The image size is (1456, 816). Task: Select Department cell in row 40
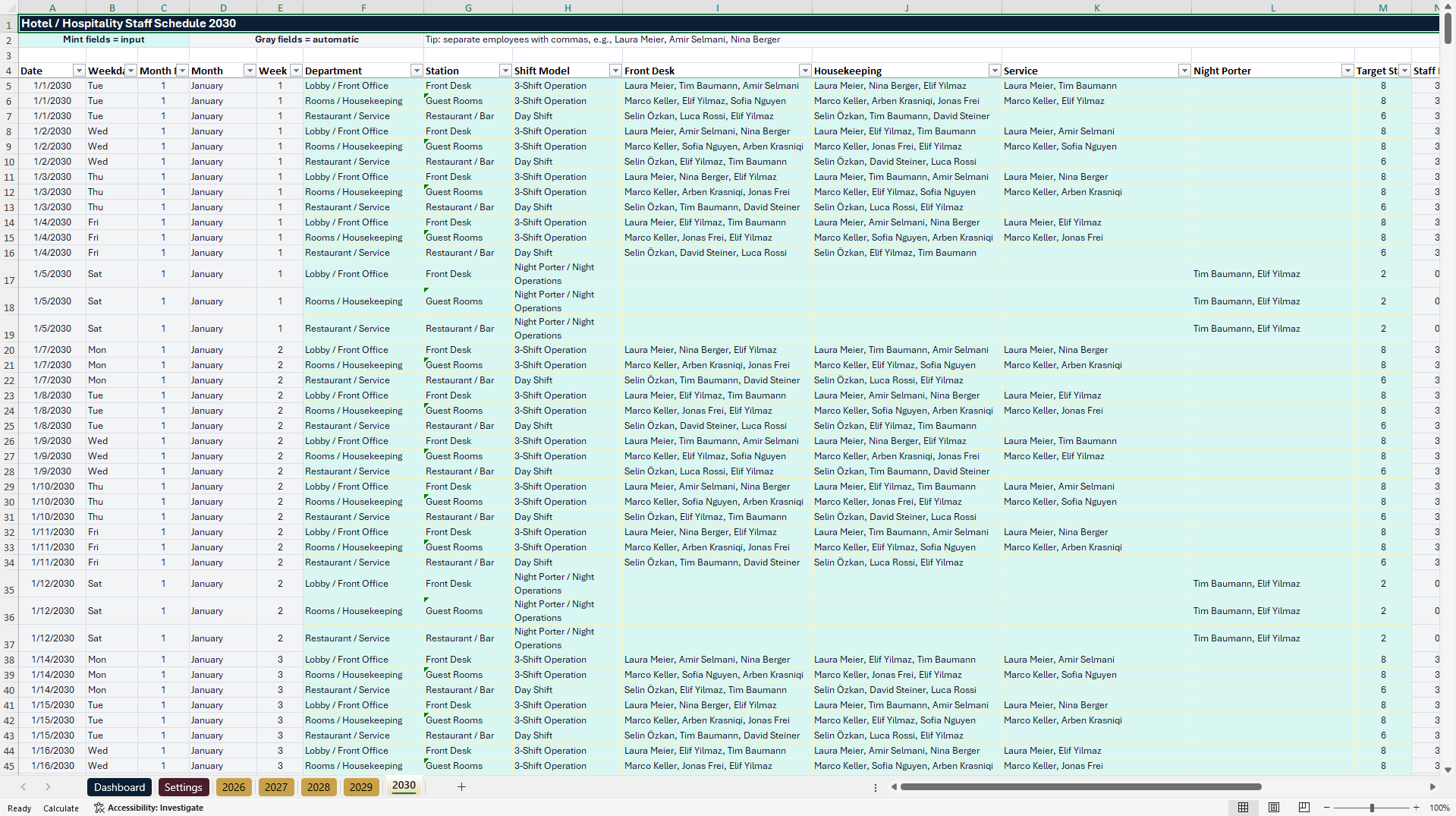pyautogui.click(x=363, y=690)
